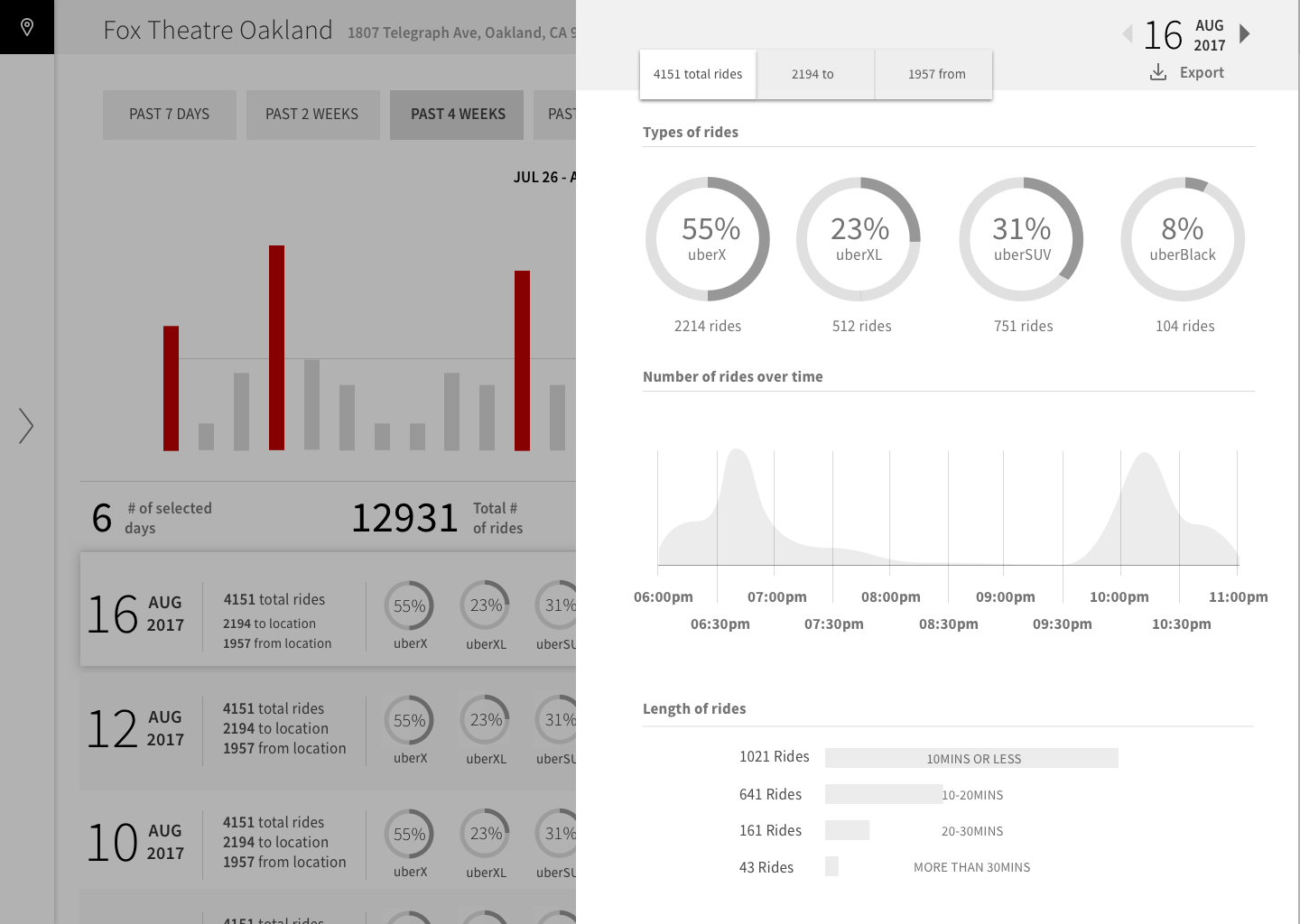This screenshot has height=924, width=1300.
Task: Select PAST 4 WEEKS range
Action: 457,115
